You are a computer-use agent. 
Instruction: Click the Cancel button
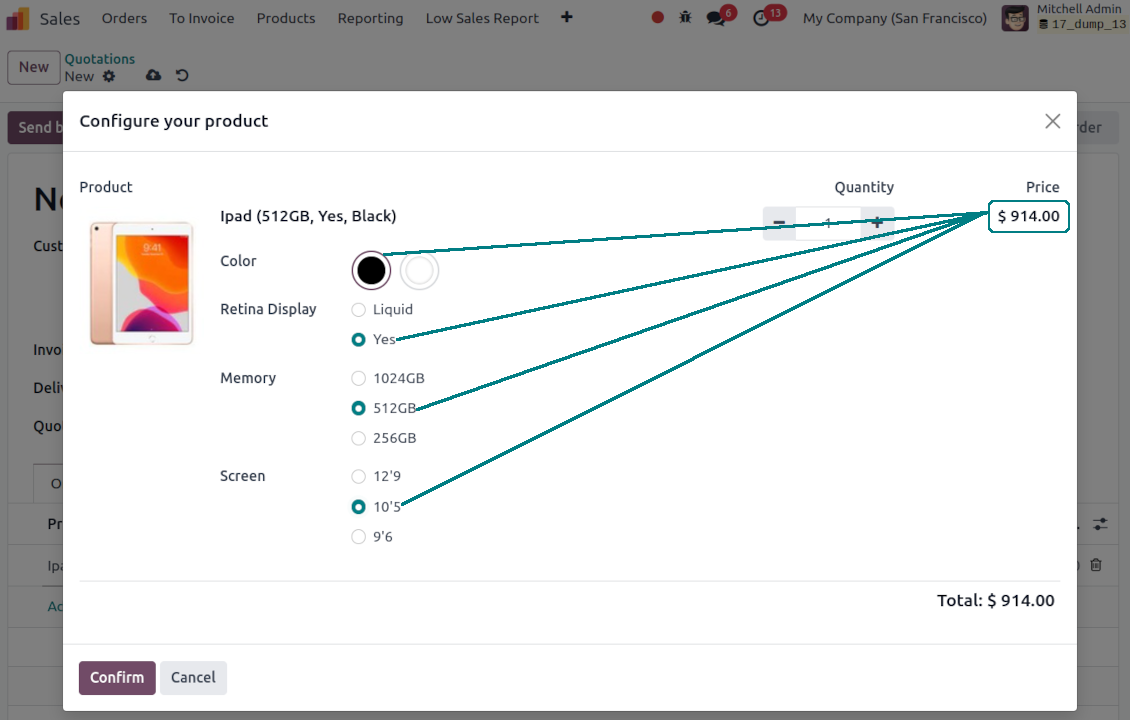click(193, 677)
